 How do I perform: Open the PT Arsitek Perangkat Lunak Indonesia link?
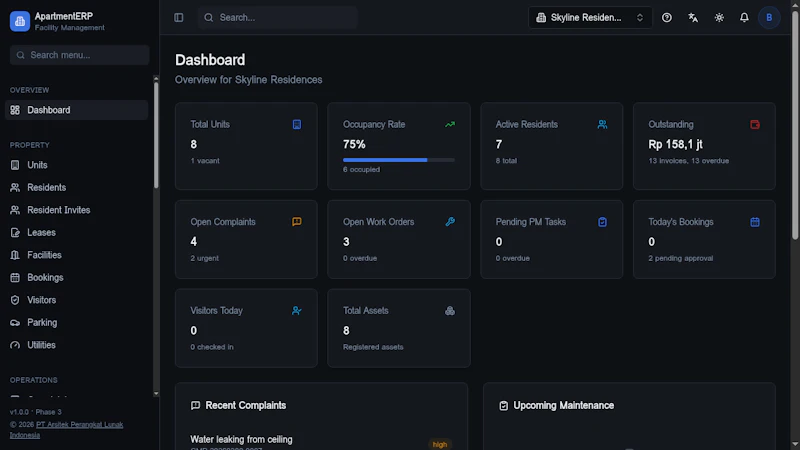click(x=66, y=430)
